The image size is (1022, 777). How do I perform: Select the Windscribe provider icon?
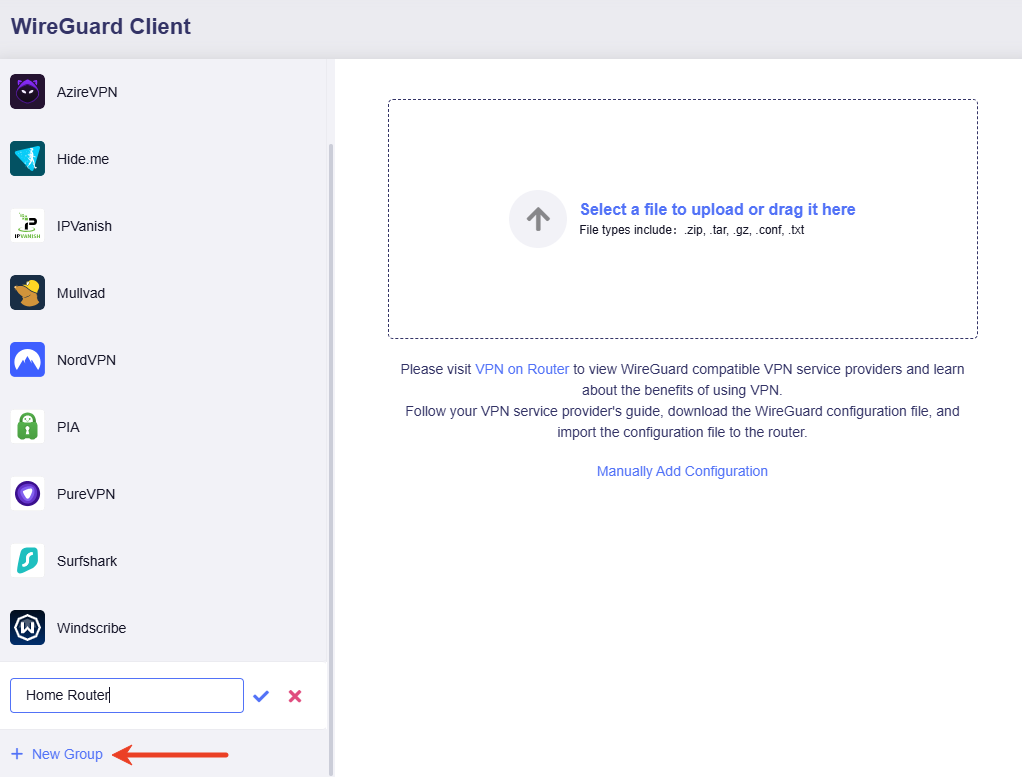click(x=27, y=627)
